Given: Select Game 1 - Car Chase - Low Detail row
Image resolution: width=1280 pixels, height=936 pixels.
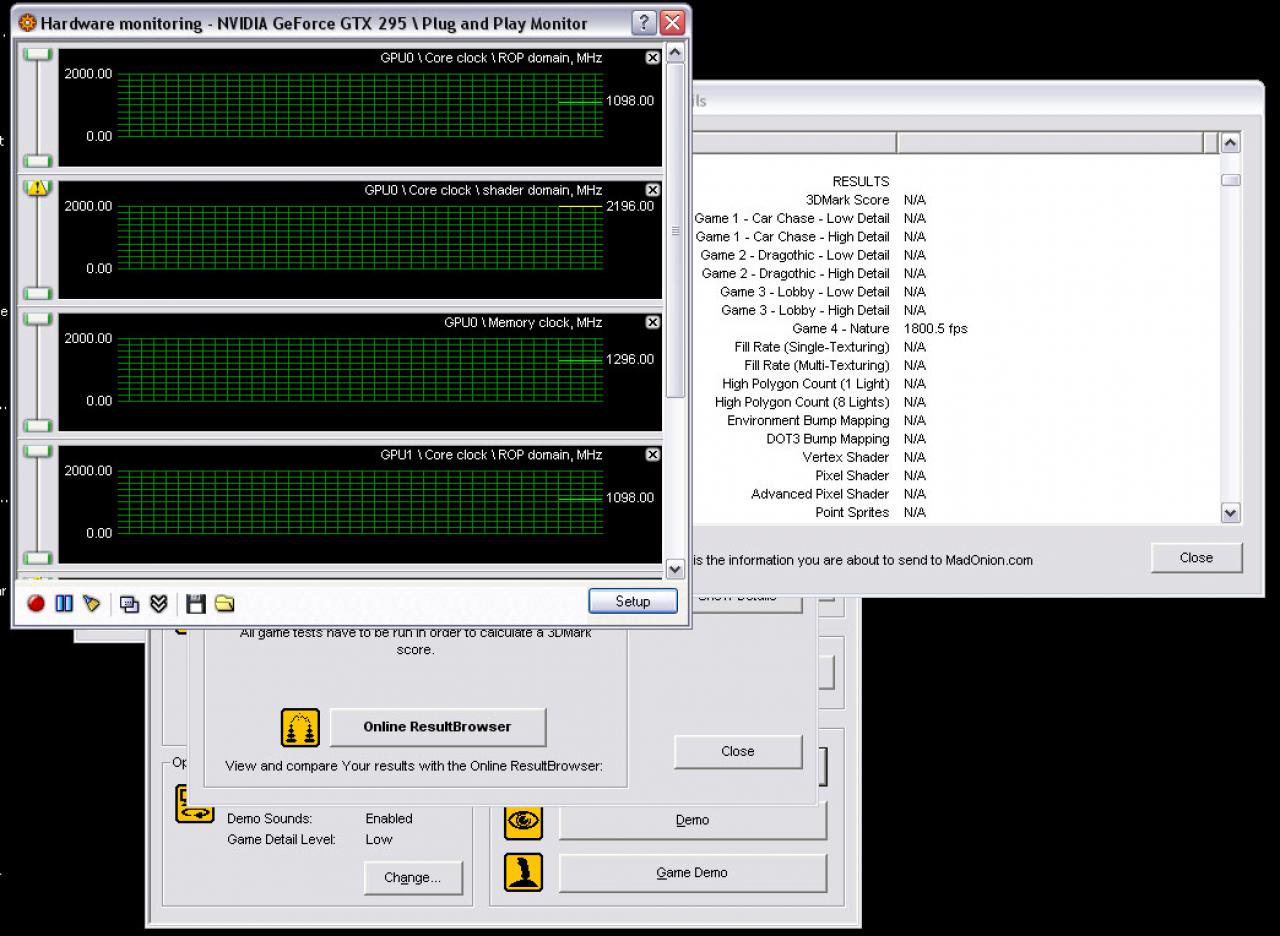Looking at the screenshot, I should coord(955,218).
